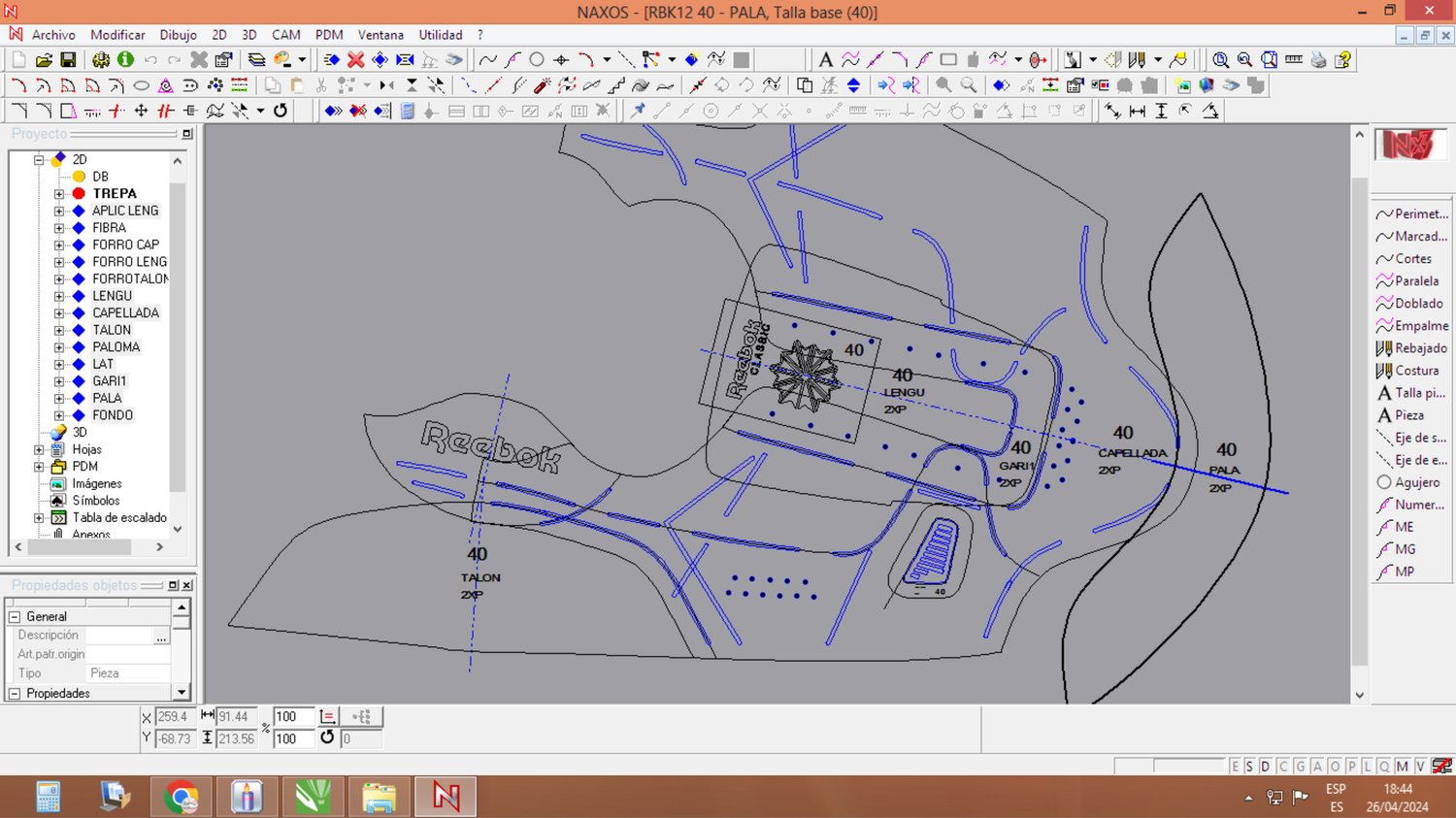Viewport: 1456px width, 818px height.
Task: Click the calculator icon in third toolbar row
Action: click(x=408, y=111)
